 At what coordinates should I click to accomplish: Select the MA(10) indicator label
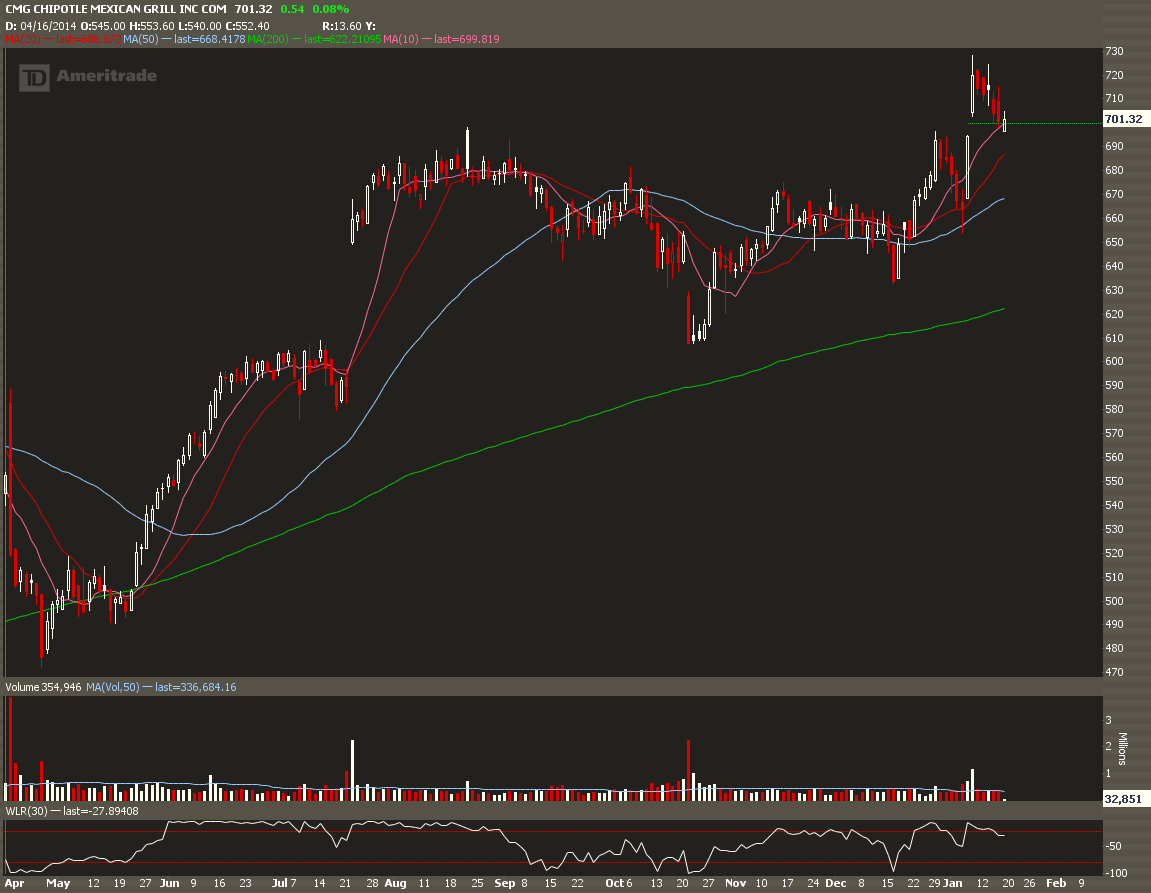pyautogui.click(x=400, y=39)
